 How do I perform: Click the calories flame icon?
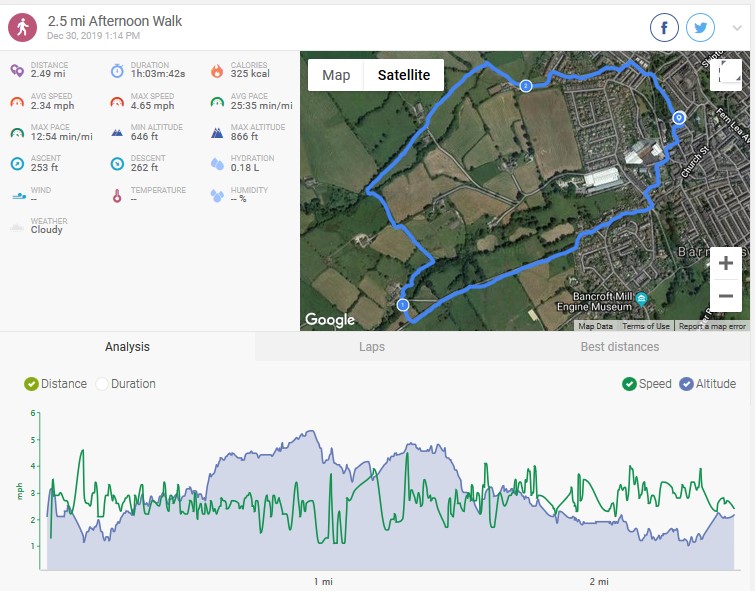[217, 70]
